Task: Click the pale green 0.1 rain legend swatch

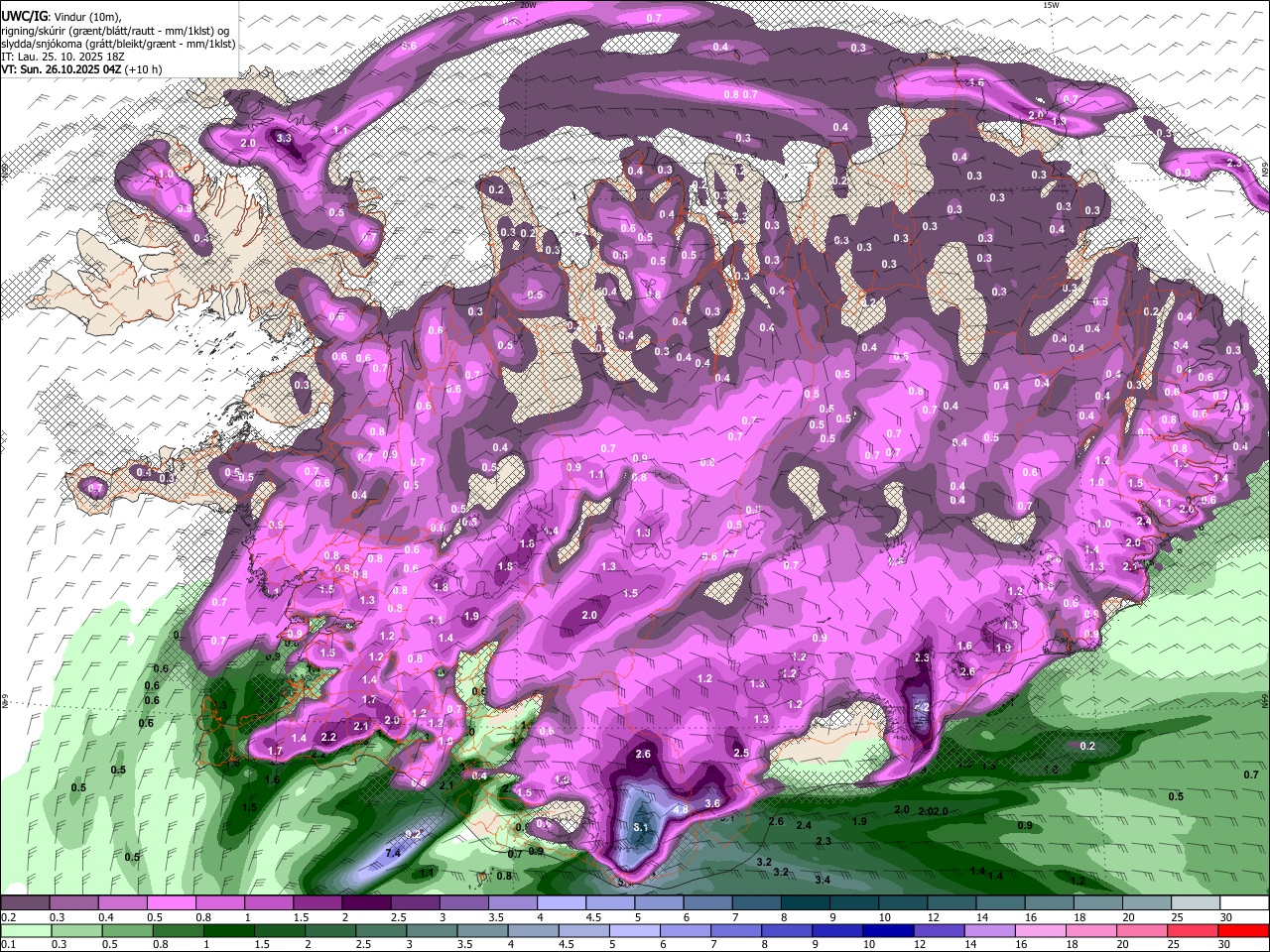Action: point(25,930)
